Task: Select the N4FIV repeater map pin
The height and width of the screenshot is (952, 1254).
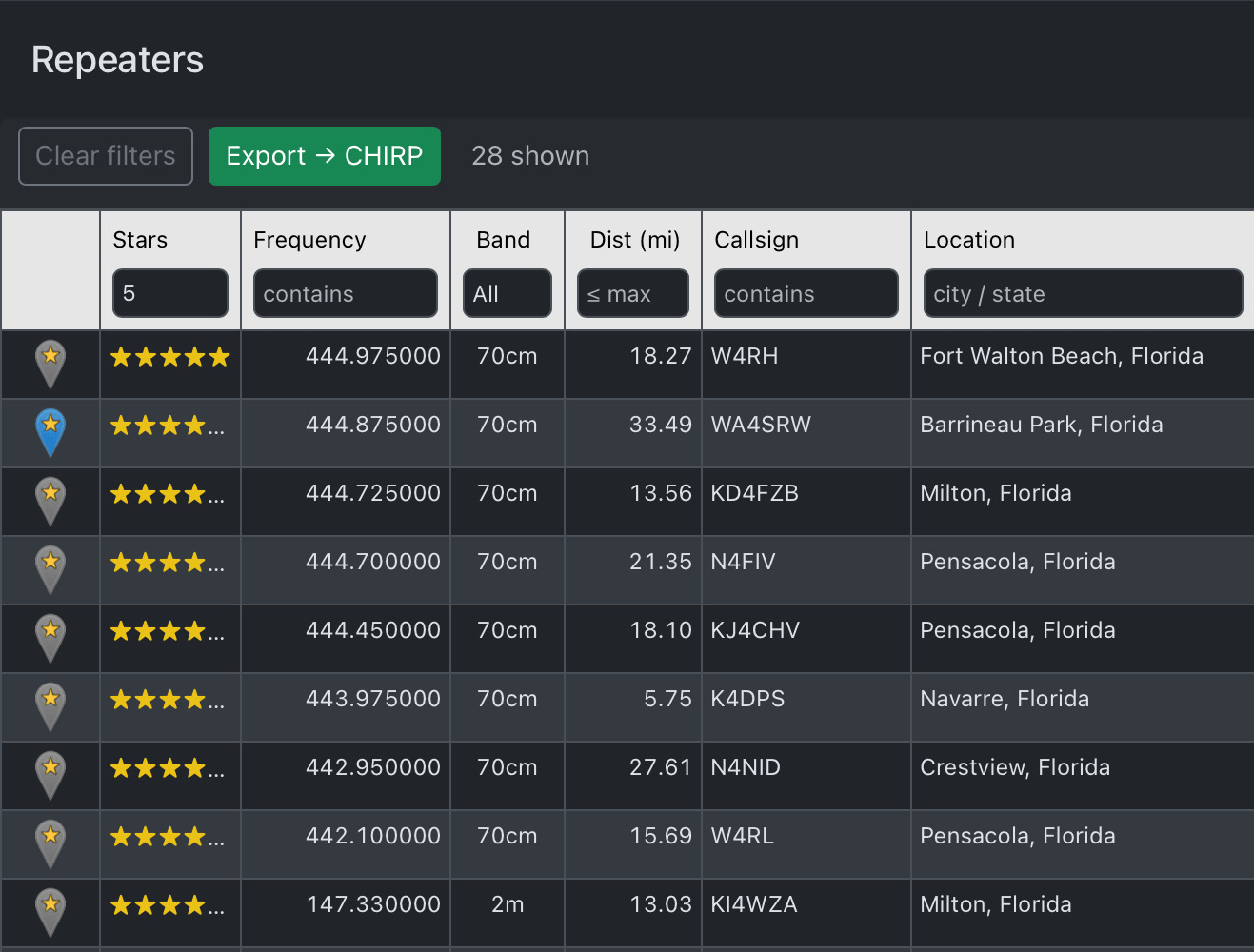Action: [x=50, y=568]
